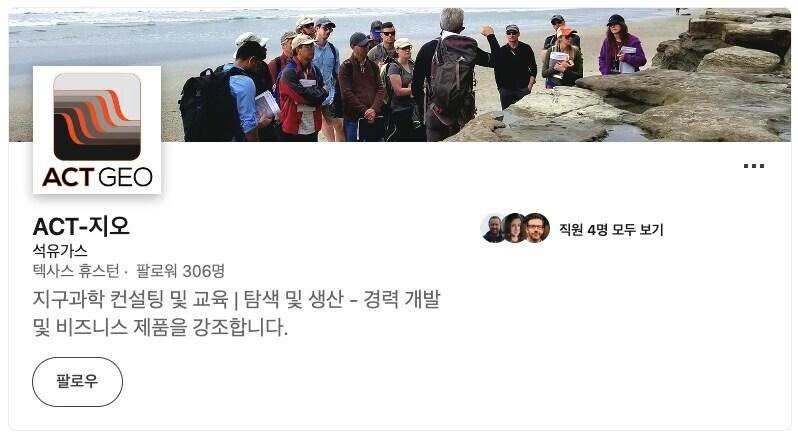Click the description line ending with 강조합니다
The height and width of the screenshot is (445, 798).
click(160, 327)
